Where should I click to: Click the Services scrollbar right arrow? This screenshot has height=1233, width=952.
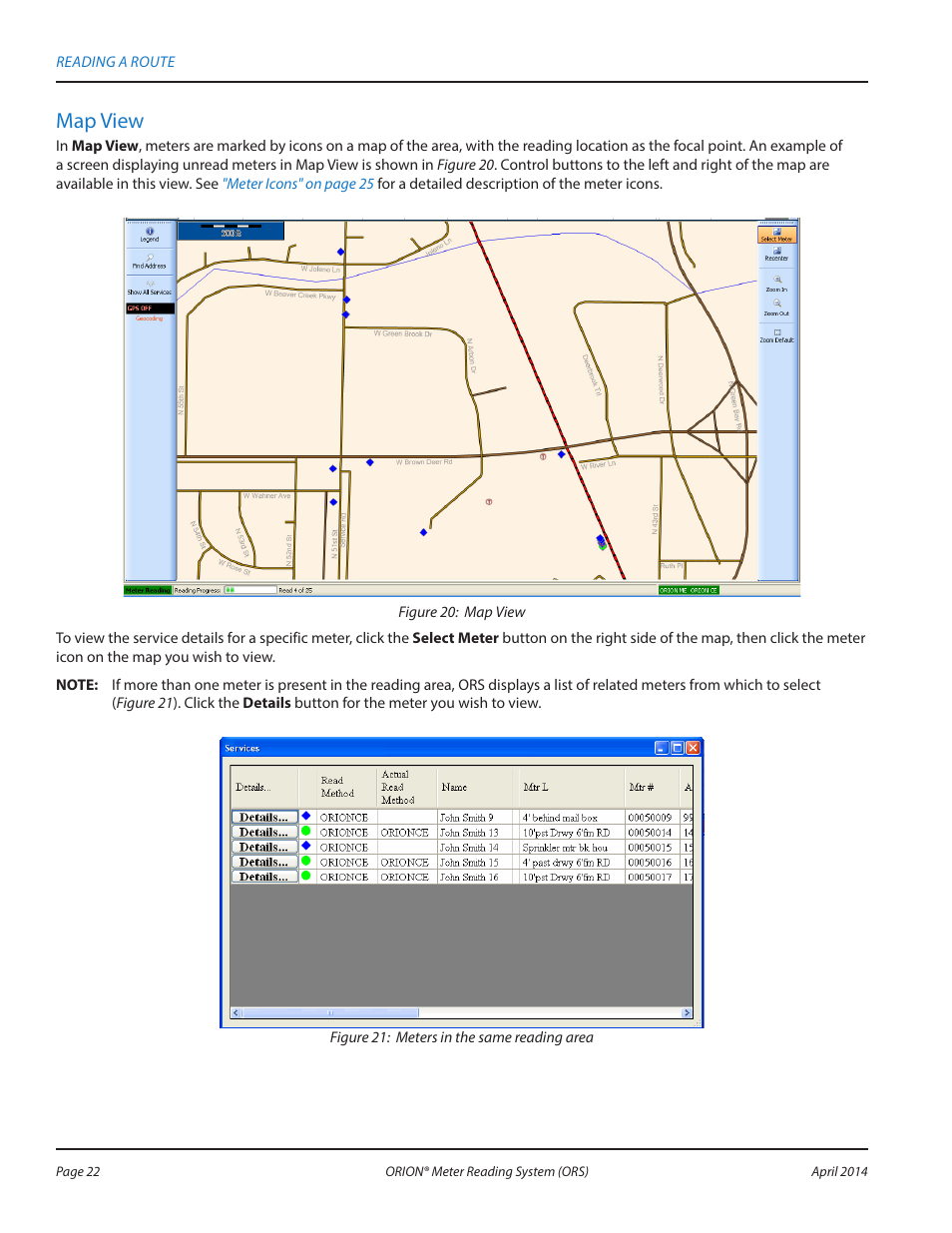(x=687, y=1012)
